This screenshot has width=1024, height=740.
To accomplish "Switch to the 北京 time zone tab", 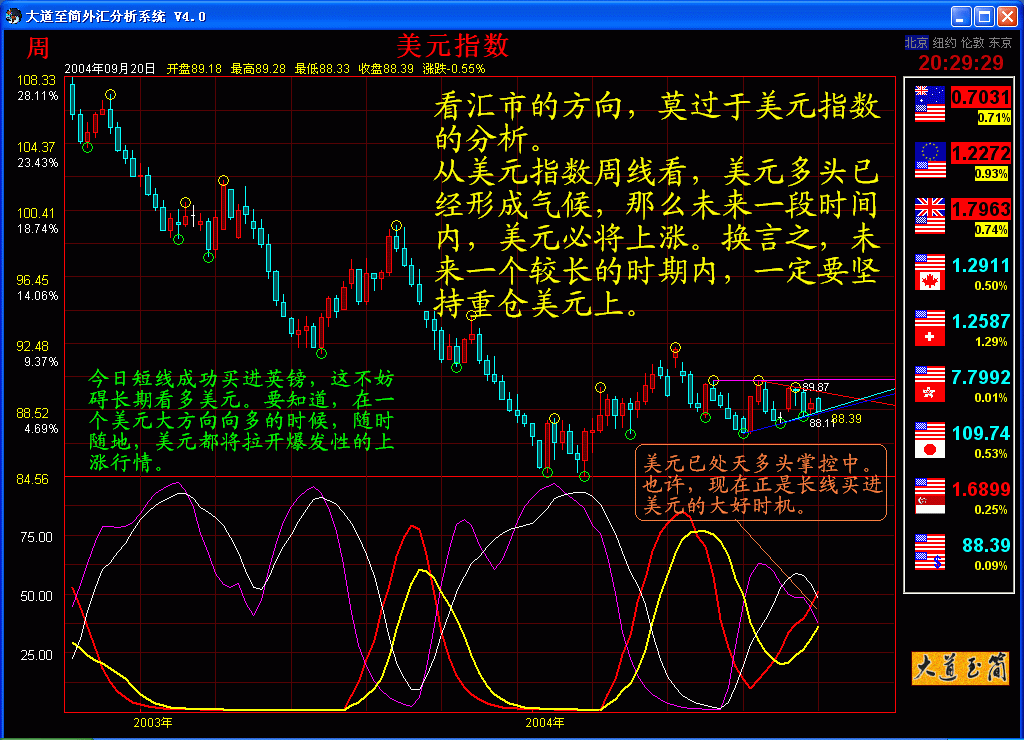I will click(x=916, y=43).
